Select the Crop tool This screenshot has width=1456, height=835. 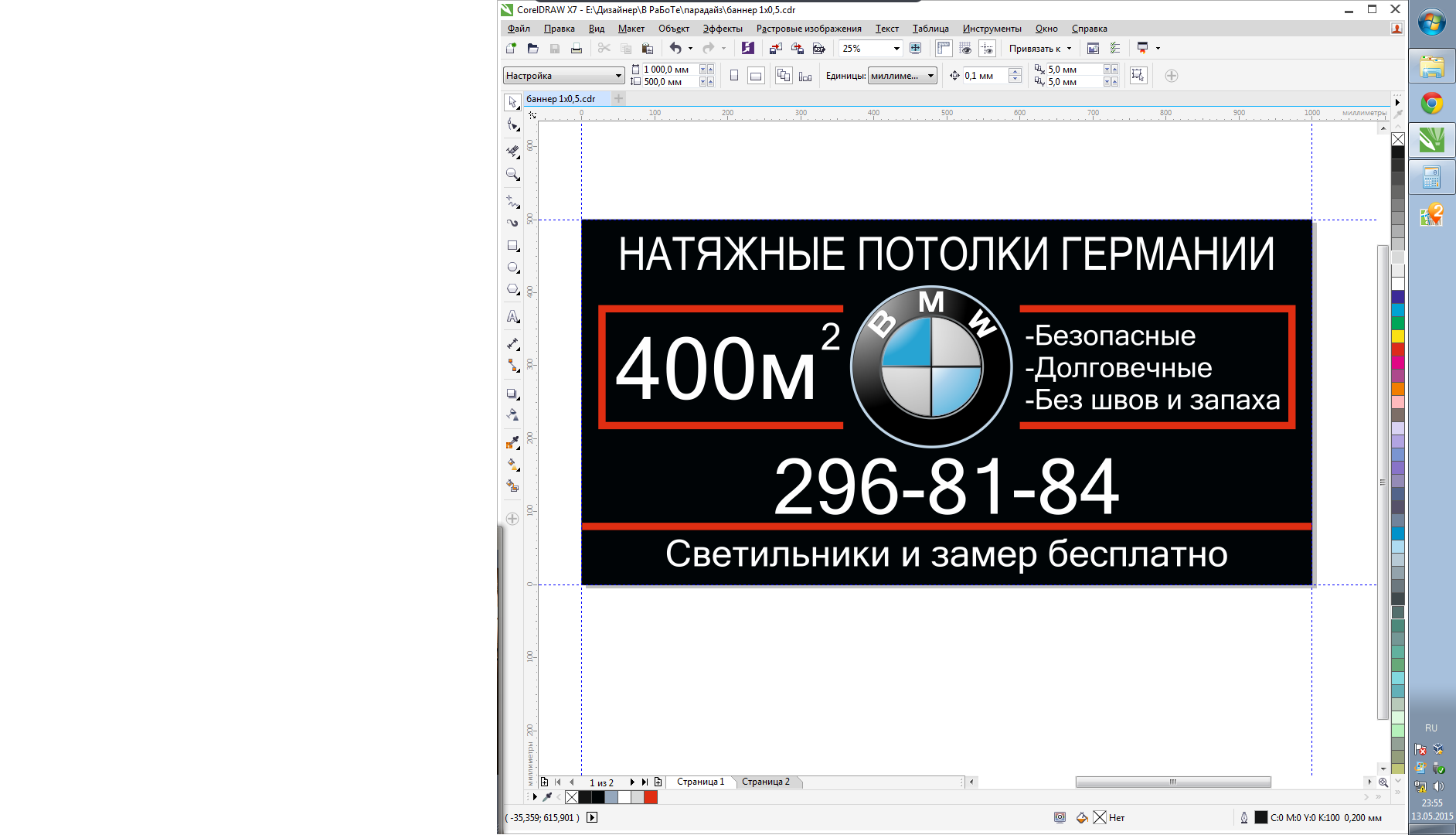[x=512, y=152]
